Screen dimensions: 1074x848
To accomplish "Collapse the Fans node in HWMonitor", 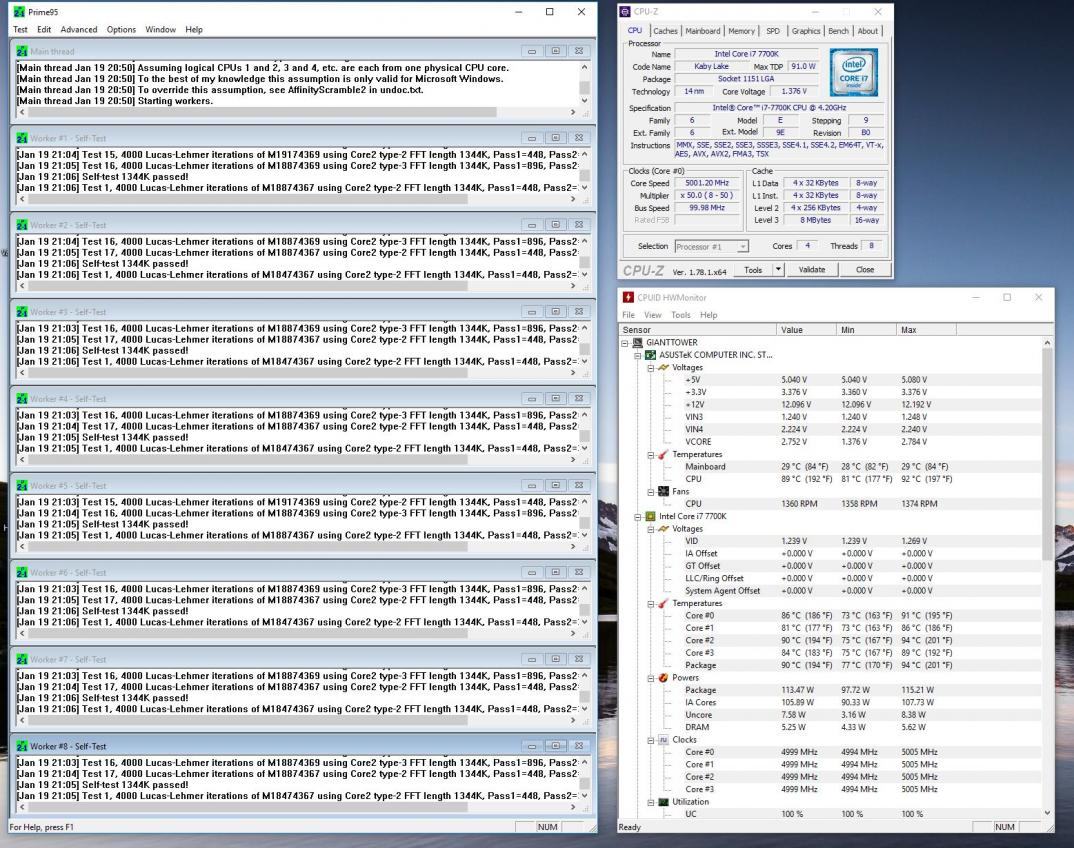I will (x=651, y=492).
